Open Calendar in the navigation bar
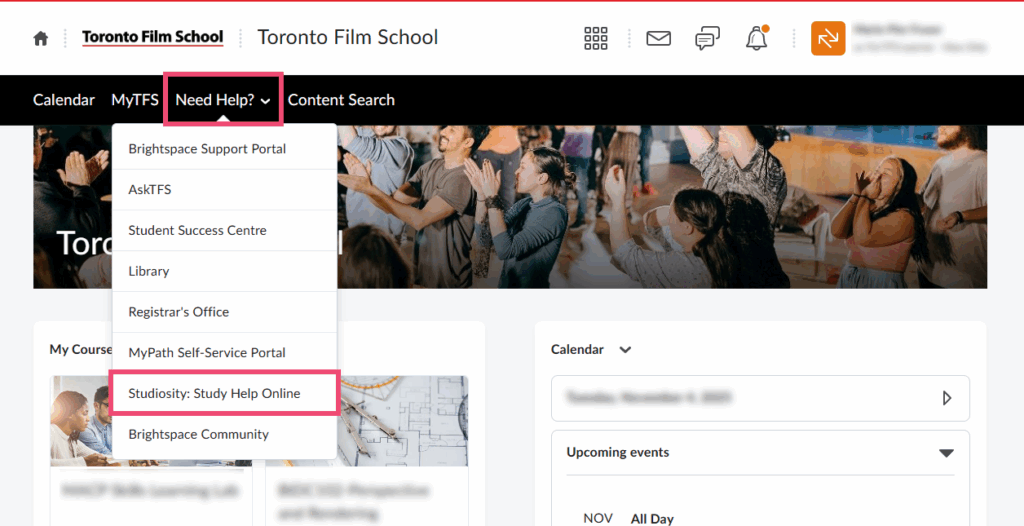This screenshot has width=1024, height=526. pyautogui.click(x=64, y=100)
